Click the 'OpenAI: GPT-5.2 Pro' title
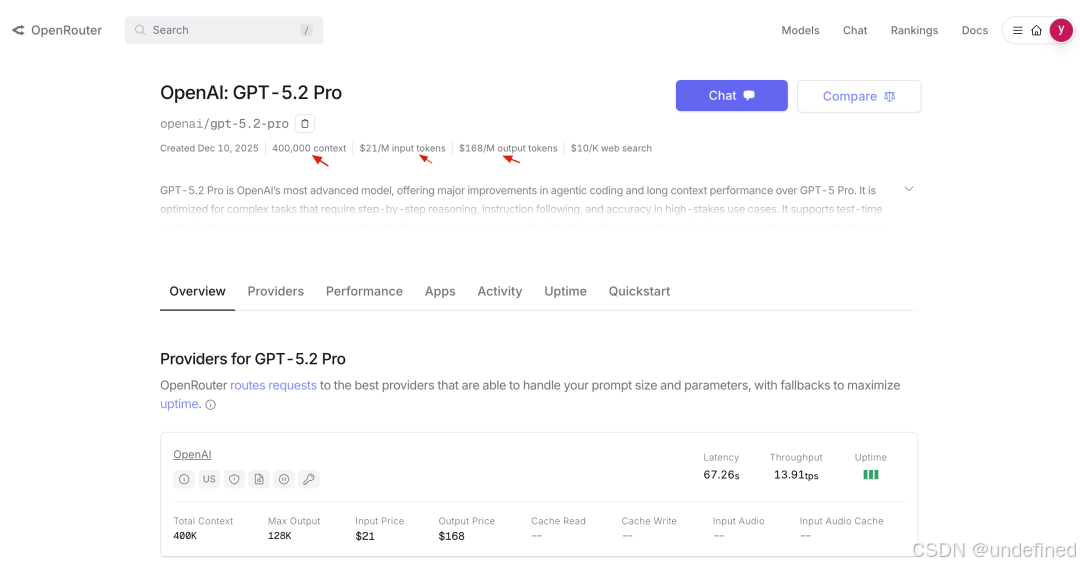The height and width of the screenshot is (567, 1080). pos(251,92)
